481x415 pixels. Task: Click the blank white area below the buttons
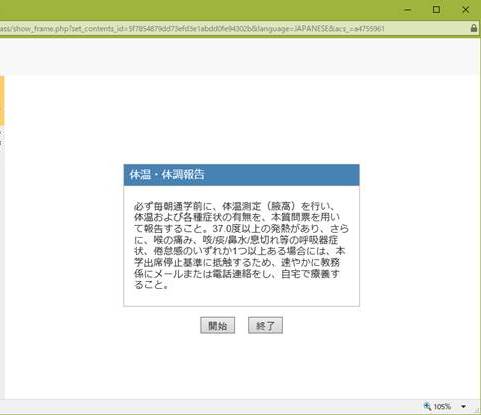[241, 367]
